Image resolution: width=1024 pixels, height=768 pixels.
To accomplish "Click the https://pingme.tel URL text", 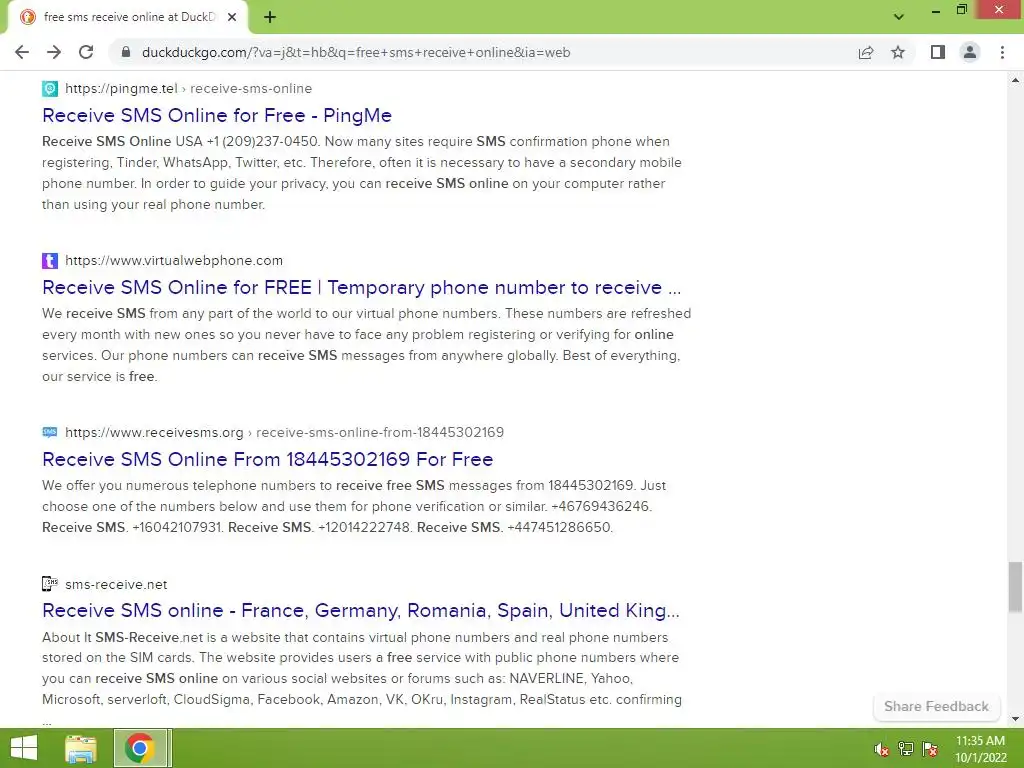I will coord(121,88).
